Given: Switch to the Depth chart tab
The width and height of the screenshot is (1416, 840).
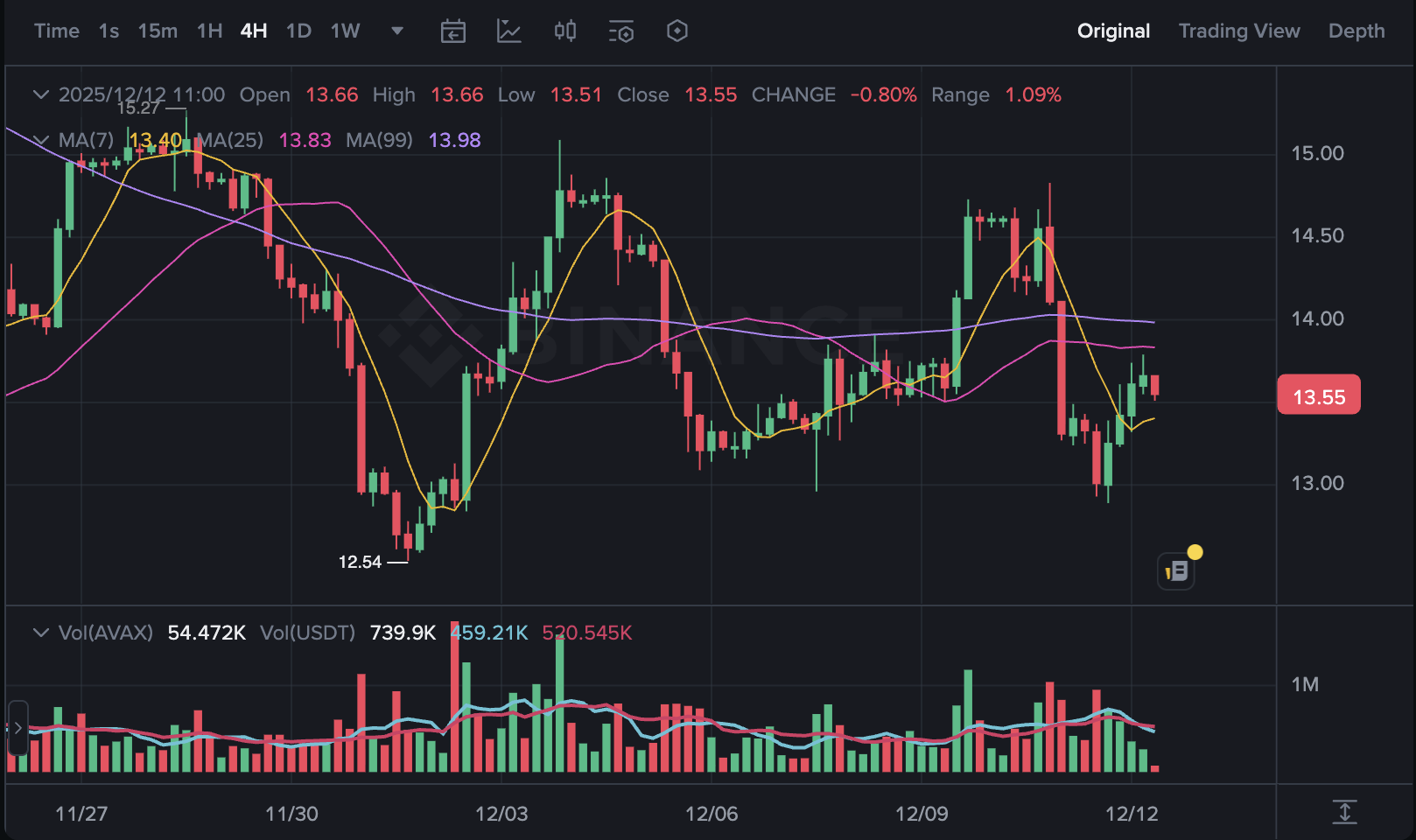Looking at the screenshot, I should click(x=1356, y=31).
